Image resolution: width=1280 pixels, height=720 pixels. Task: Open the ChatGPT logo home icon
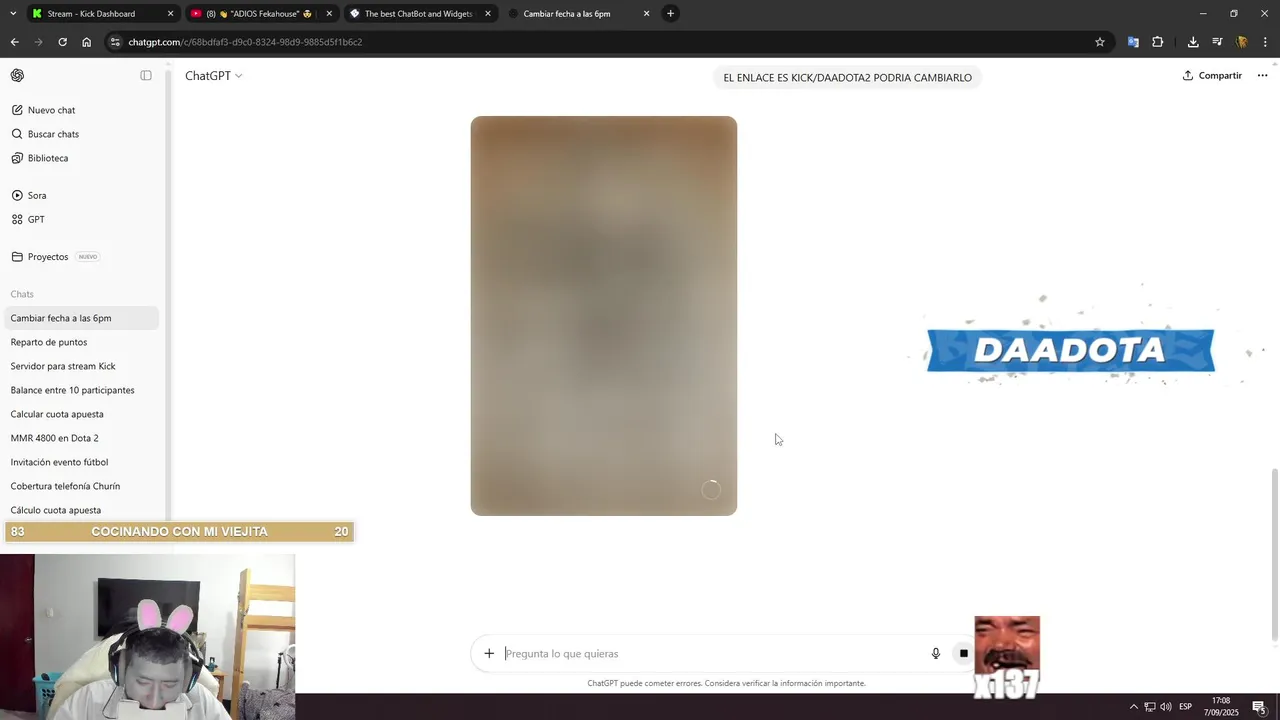point(17,76)
